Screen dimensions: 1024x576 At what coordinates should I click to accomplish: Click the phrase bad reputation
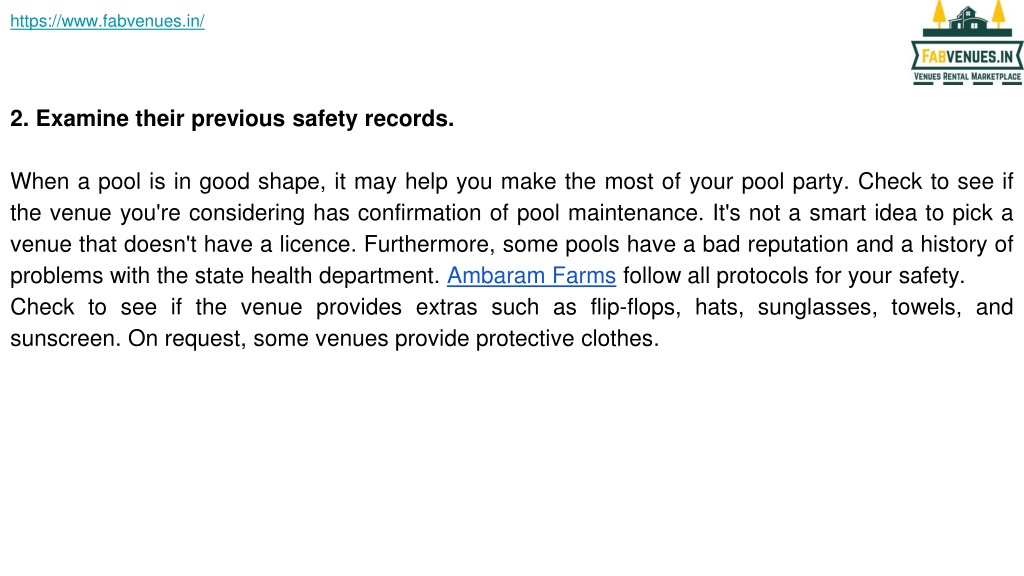(x=775, y=244)
